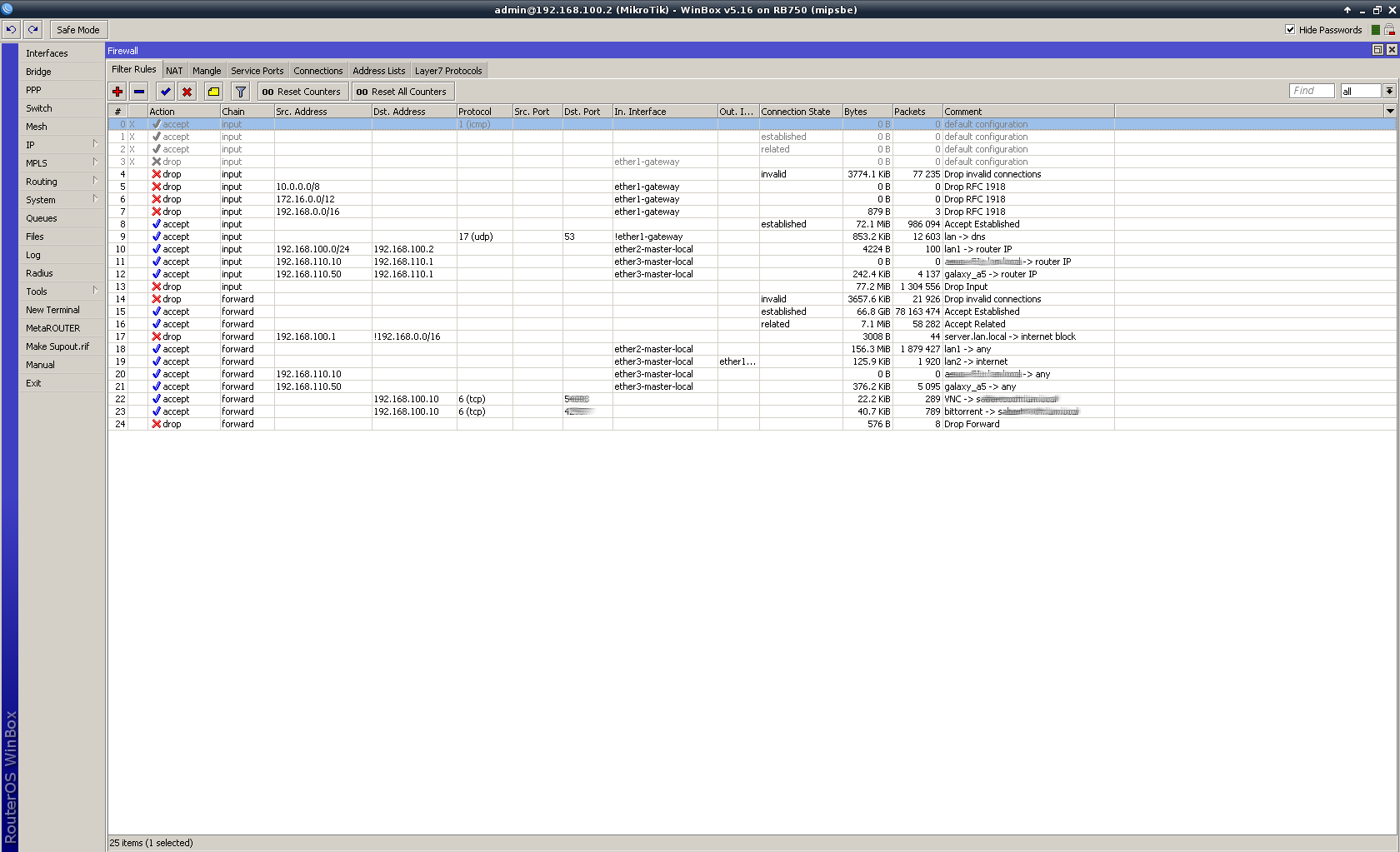Close the Firewall panel
This screenshot has height=852, width=1400.
[1392, 50]
